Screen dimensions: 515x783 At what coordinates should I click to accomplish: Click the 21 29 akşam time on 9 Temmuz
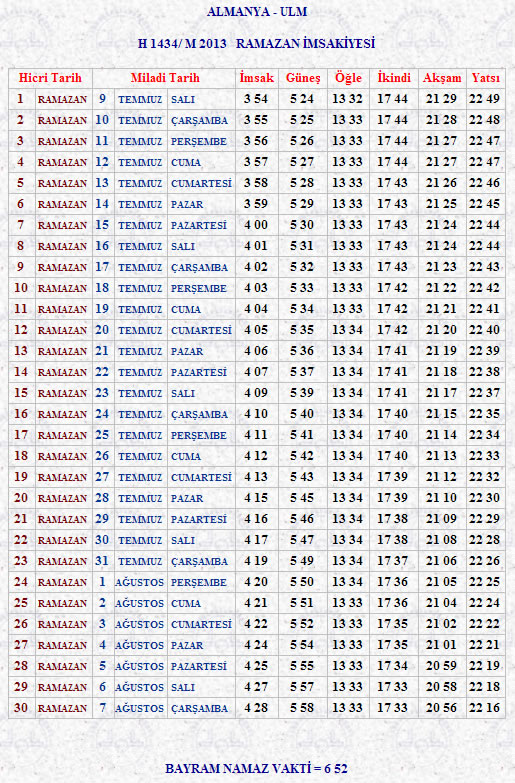click(442, 99)
